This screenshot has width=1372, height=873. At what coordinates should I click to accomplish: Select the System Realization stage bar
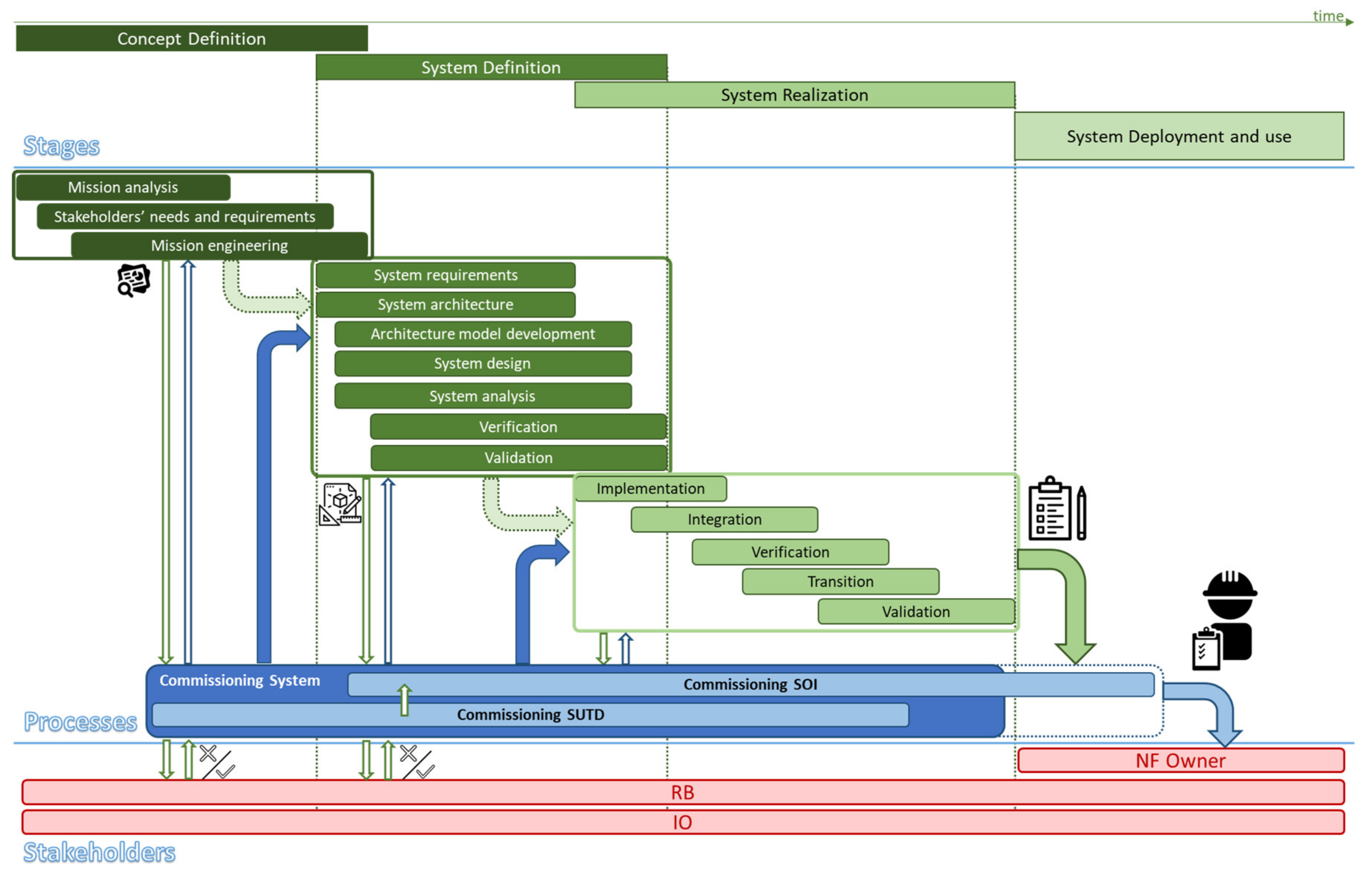click(x=794, y=95)
